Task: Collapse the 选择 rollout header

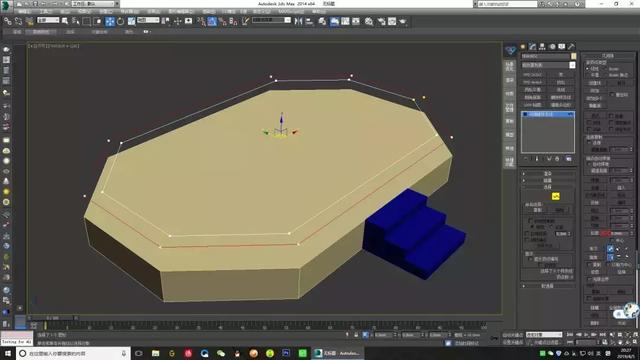Action: 548,187
